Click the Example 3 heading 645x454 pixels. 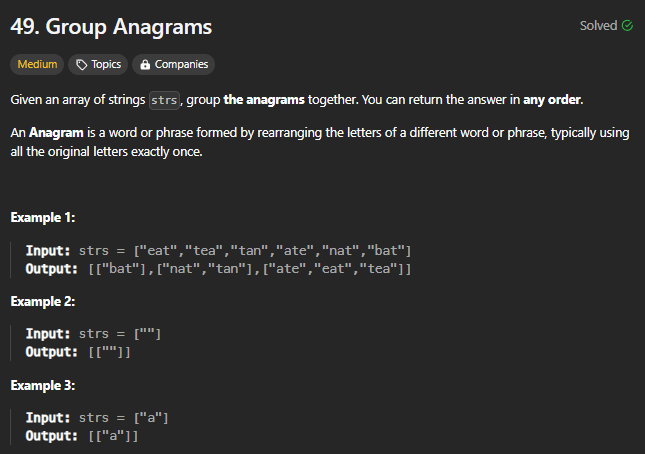pos(43,385)
